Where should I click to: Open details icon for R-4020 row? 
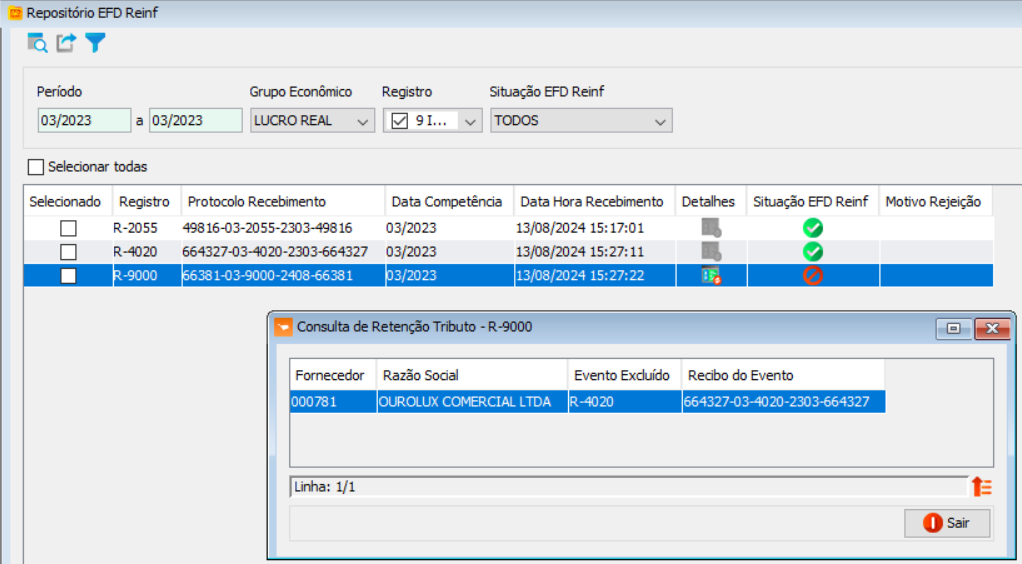(711, 252)
